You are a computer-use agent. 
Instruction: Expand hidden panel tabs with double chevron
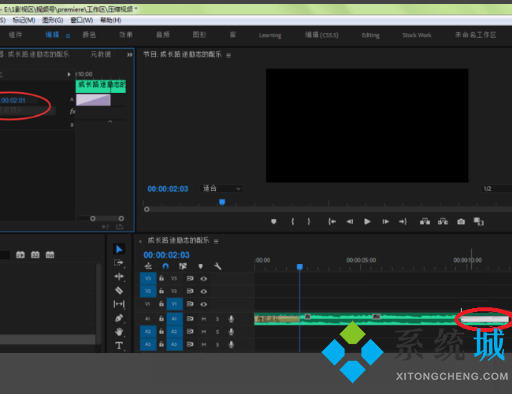point(129,55)
